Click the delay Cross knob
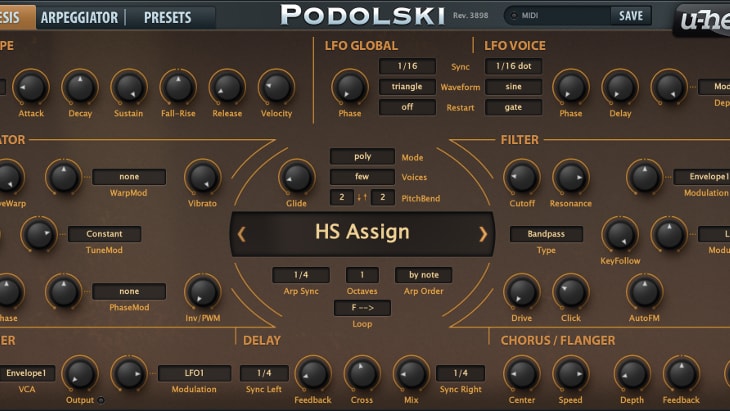Viewport: 730px width, 411px height. (362, 374)
